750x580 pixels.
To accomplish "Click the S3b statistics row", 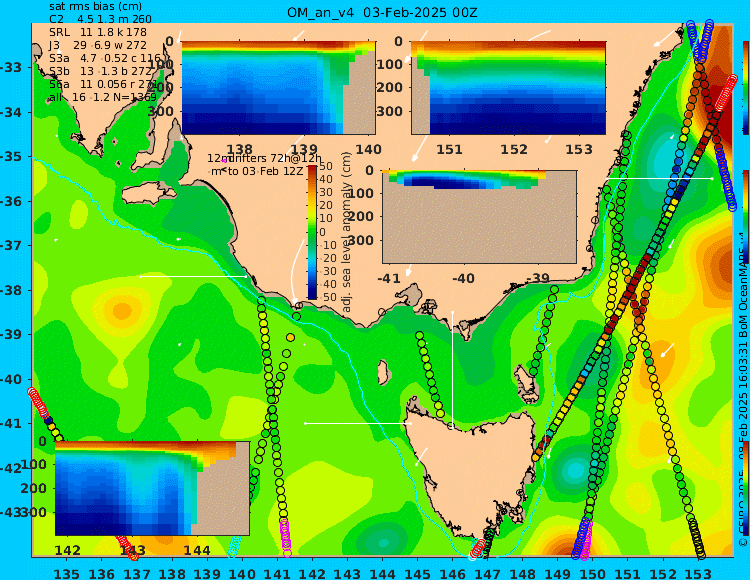I will click(100, 71).
